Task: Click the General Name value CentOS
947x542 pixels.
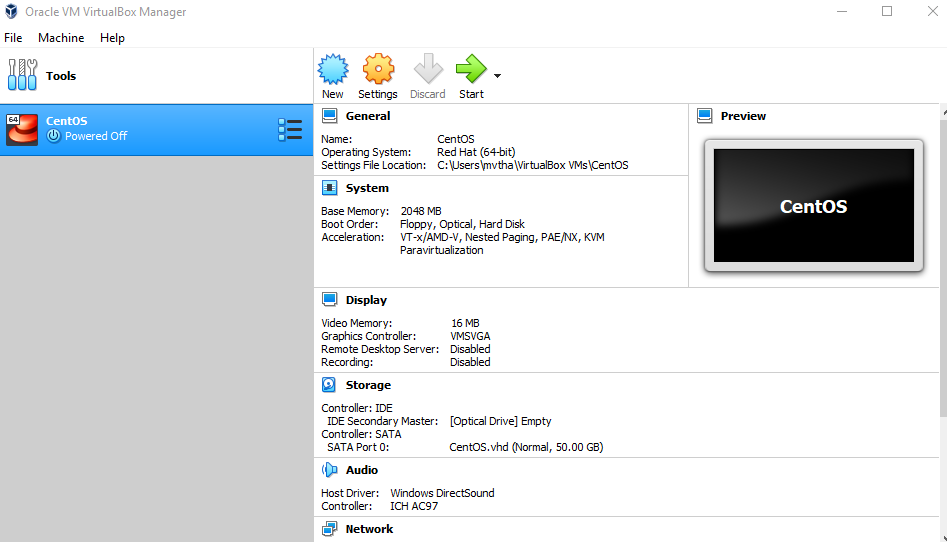Action: 455,139
